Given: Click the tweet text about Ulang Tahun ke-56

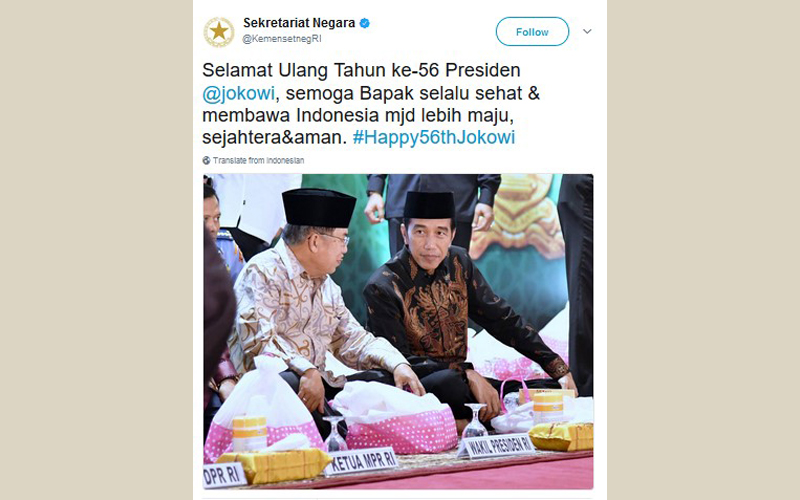Looking at the screenshot, I should (371, 104).
